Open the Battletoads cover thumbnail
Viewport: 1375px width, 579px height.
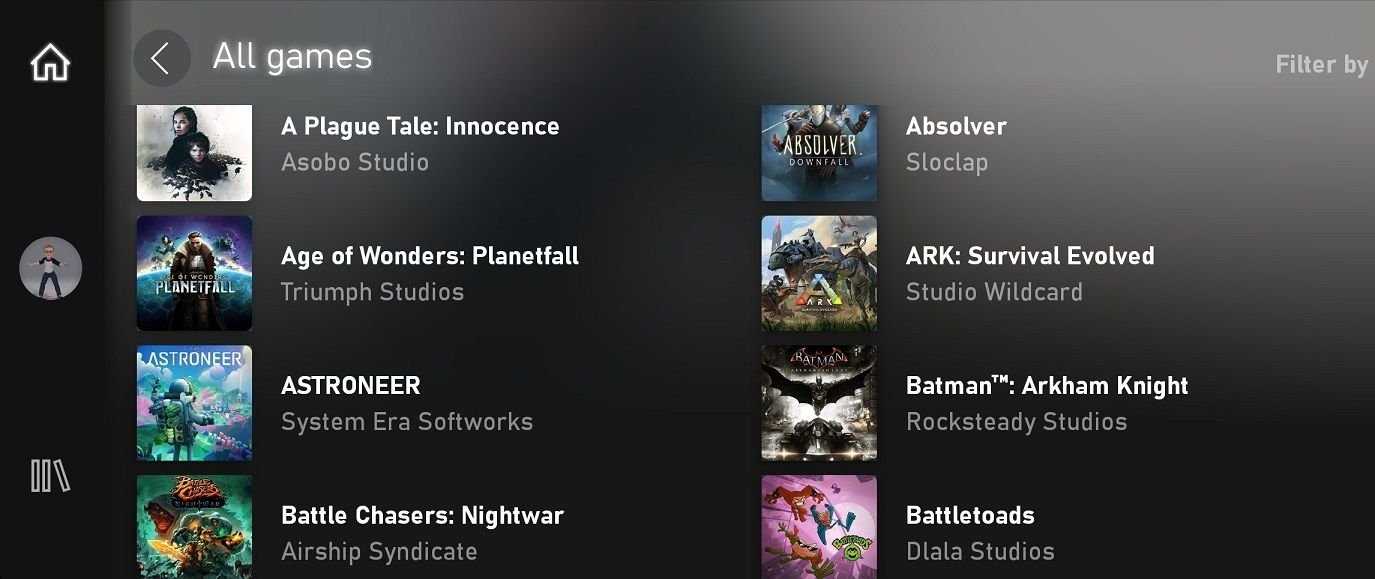(819, 527)
